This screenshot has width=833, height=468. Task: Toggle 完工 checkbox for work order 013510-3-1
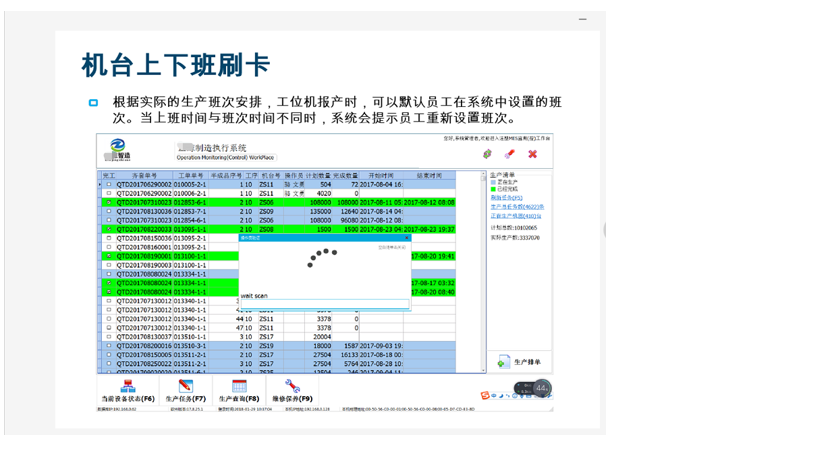click(109, 346)
